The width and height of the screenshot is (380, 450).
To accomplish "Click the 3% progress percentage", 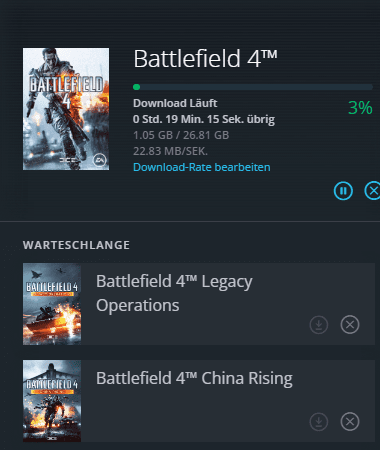I will pyautogui.click(x=360, y=108).
